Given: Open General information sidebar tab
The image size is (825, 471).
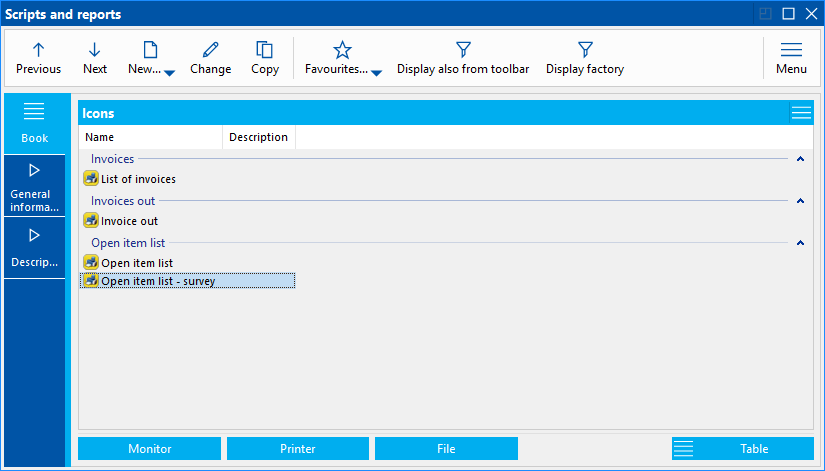Looking at the screenshot, I should (35, 186).
